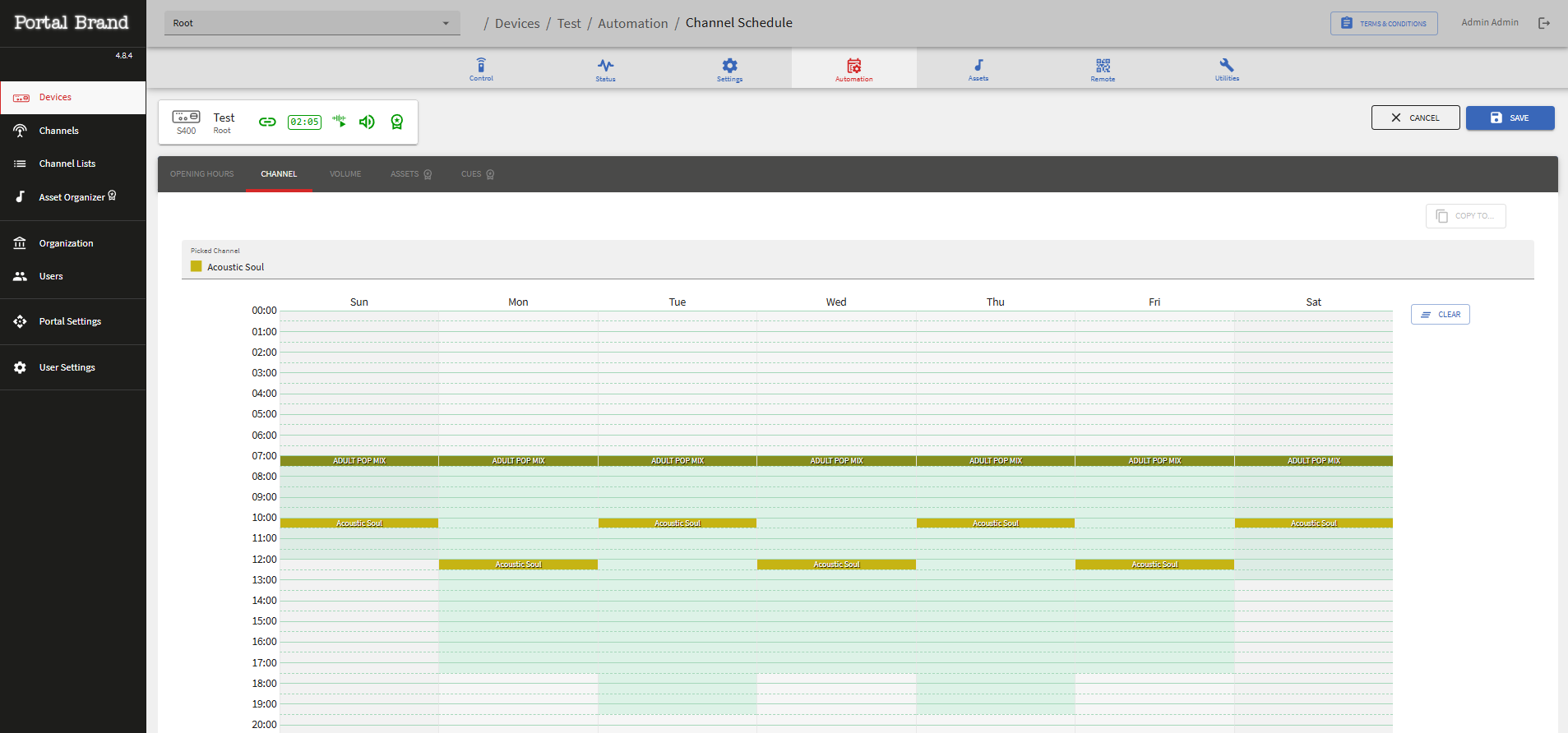Open the Cues tab
Screen dimensions: 1568x733
(478, 174)
